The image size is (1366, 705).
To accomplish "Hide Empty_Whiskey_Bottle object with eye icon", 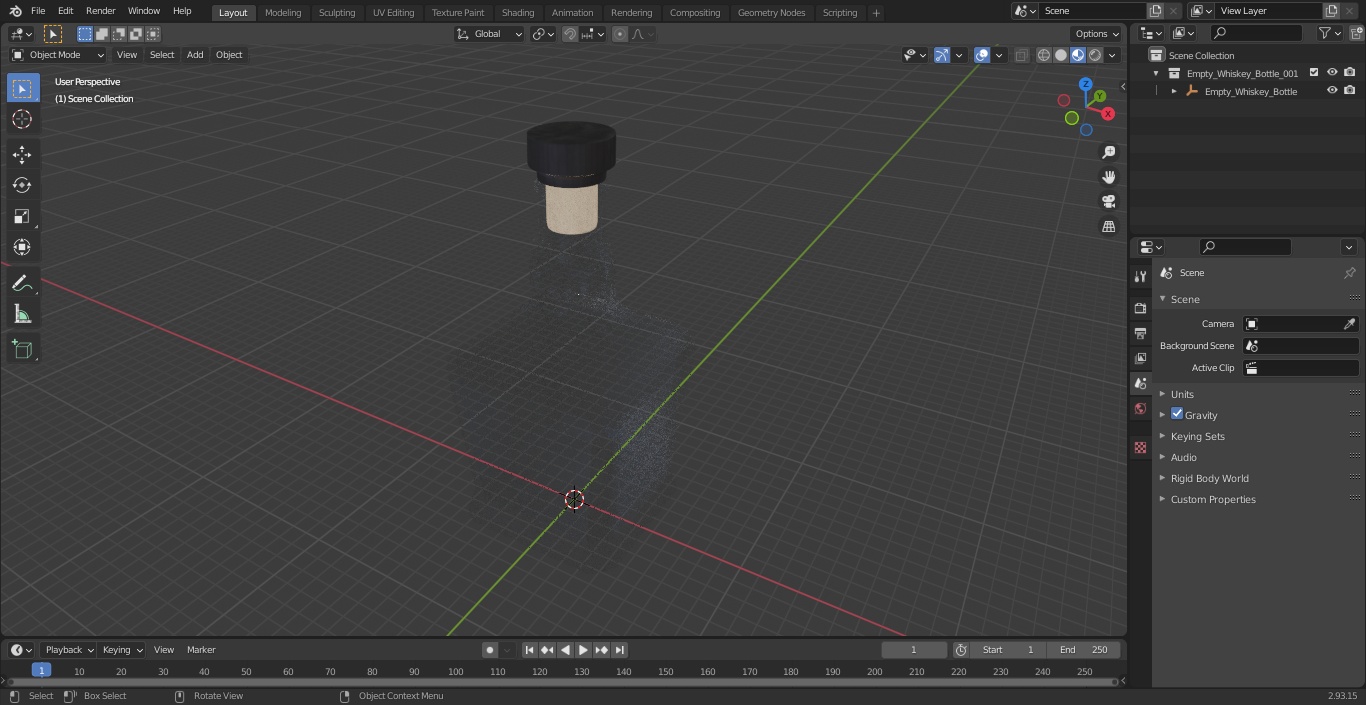I will (x=1332, y=91).
